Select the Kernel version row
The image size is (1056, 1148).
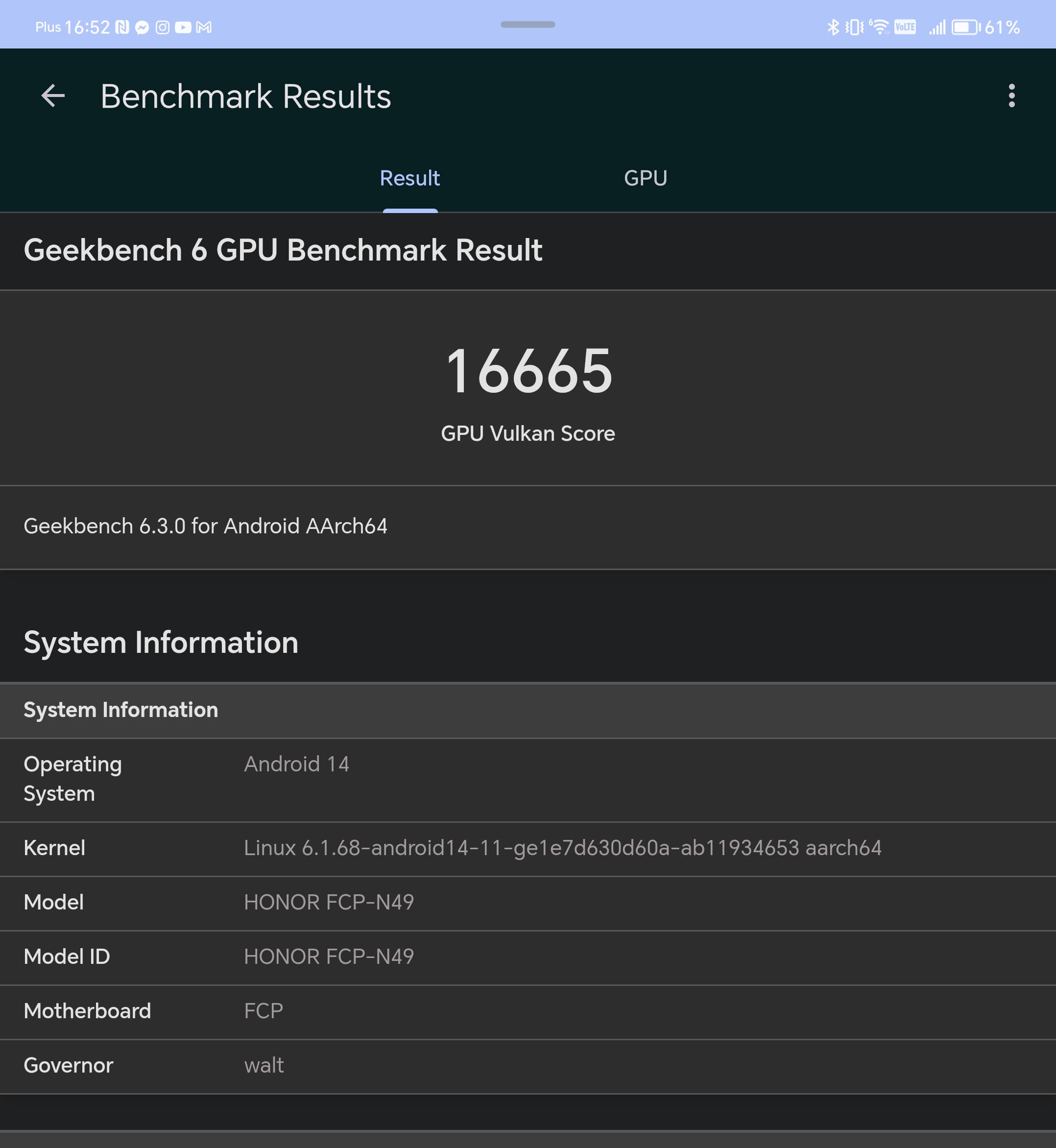528,848
